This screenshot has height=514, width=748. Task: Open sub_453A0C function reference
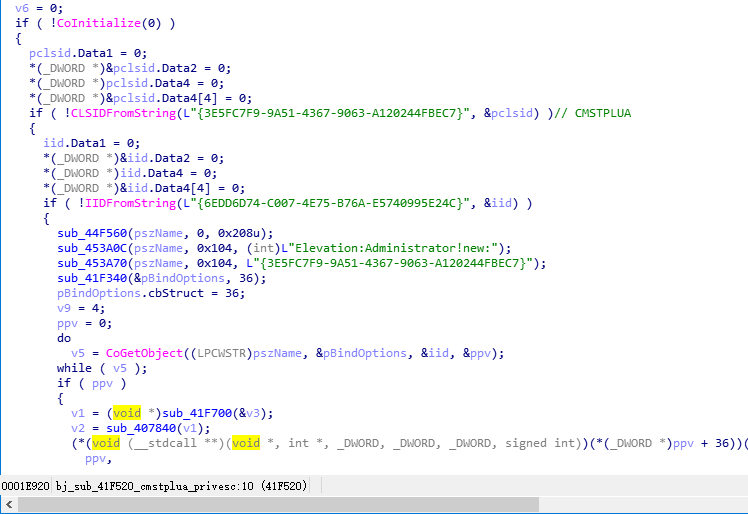pos(92,248)
